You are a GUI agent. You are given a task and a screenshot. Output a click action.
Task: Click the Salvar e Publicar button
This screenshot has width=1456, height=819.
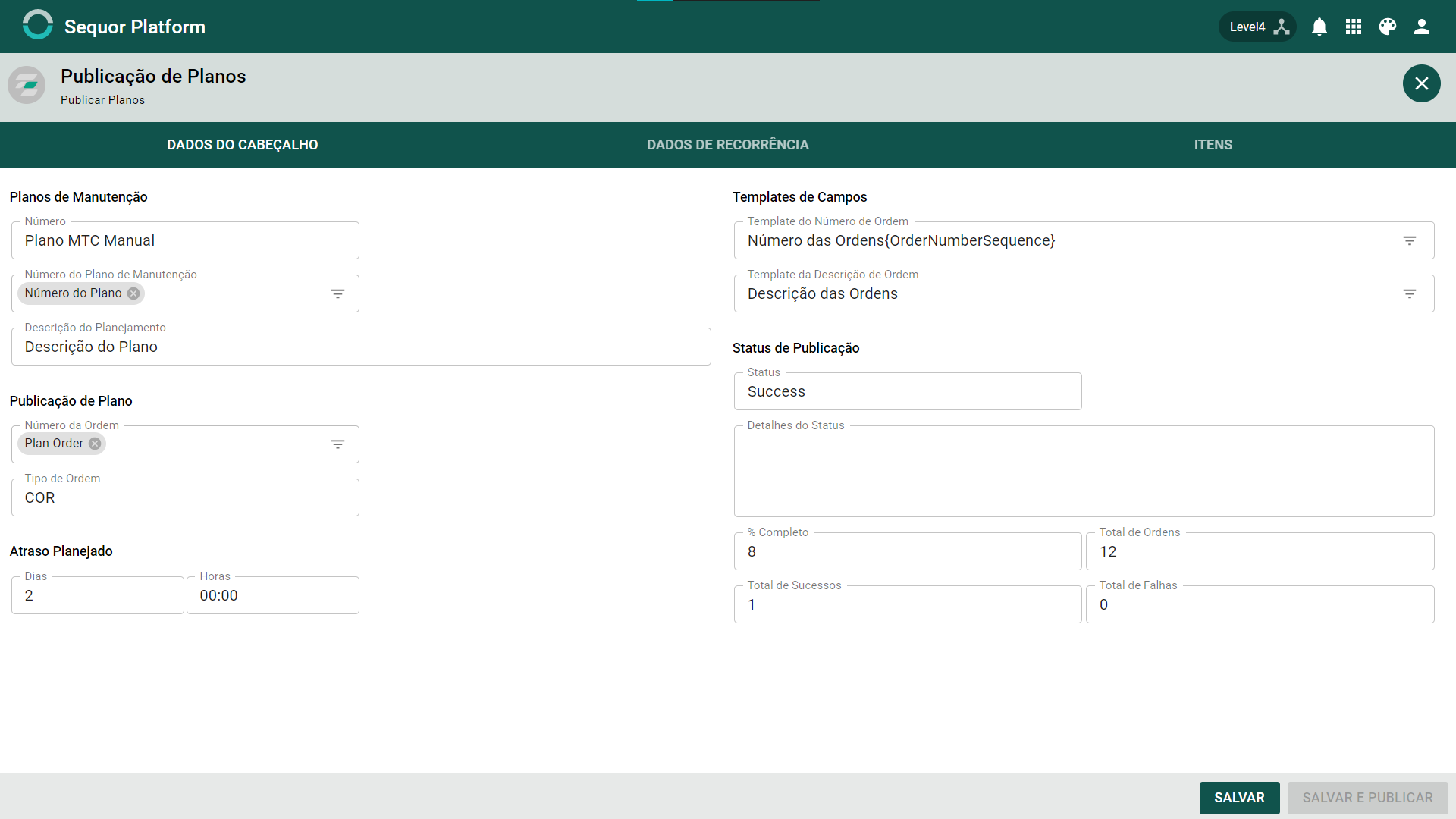(x=1368, y=798)
